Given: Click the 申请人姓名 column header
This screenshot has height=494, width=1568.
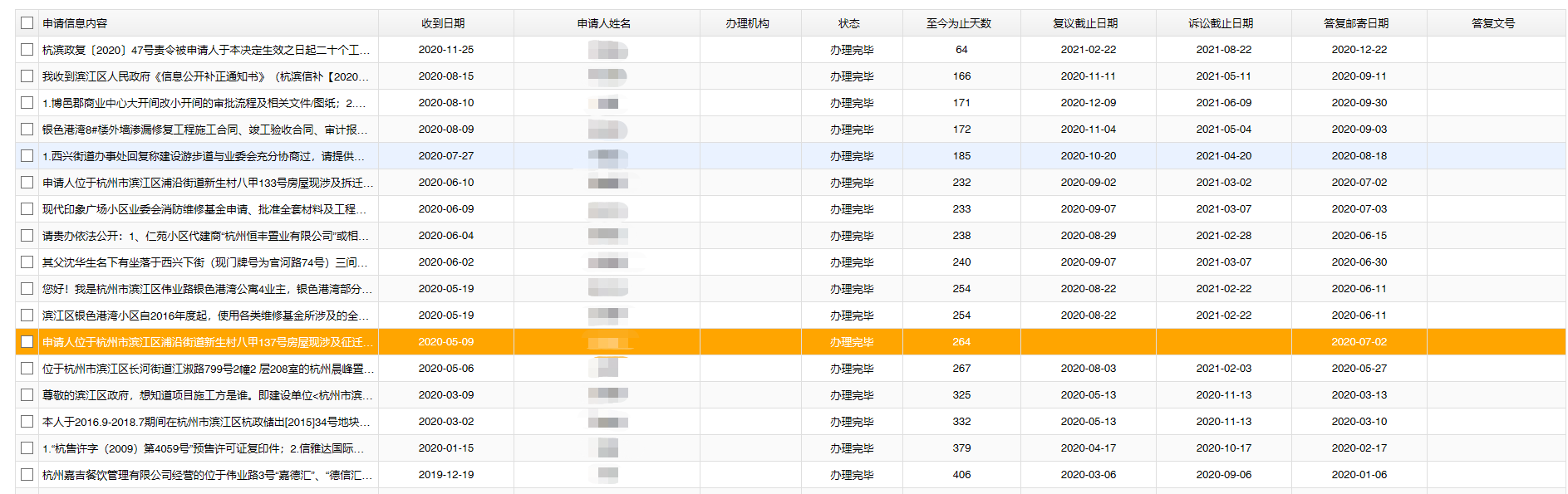Looking at the screenshot, I should (604, 23).
